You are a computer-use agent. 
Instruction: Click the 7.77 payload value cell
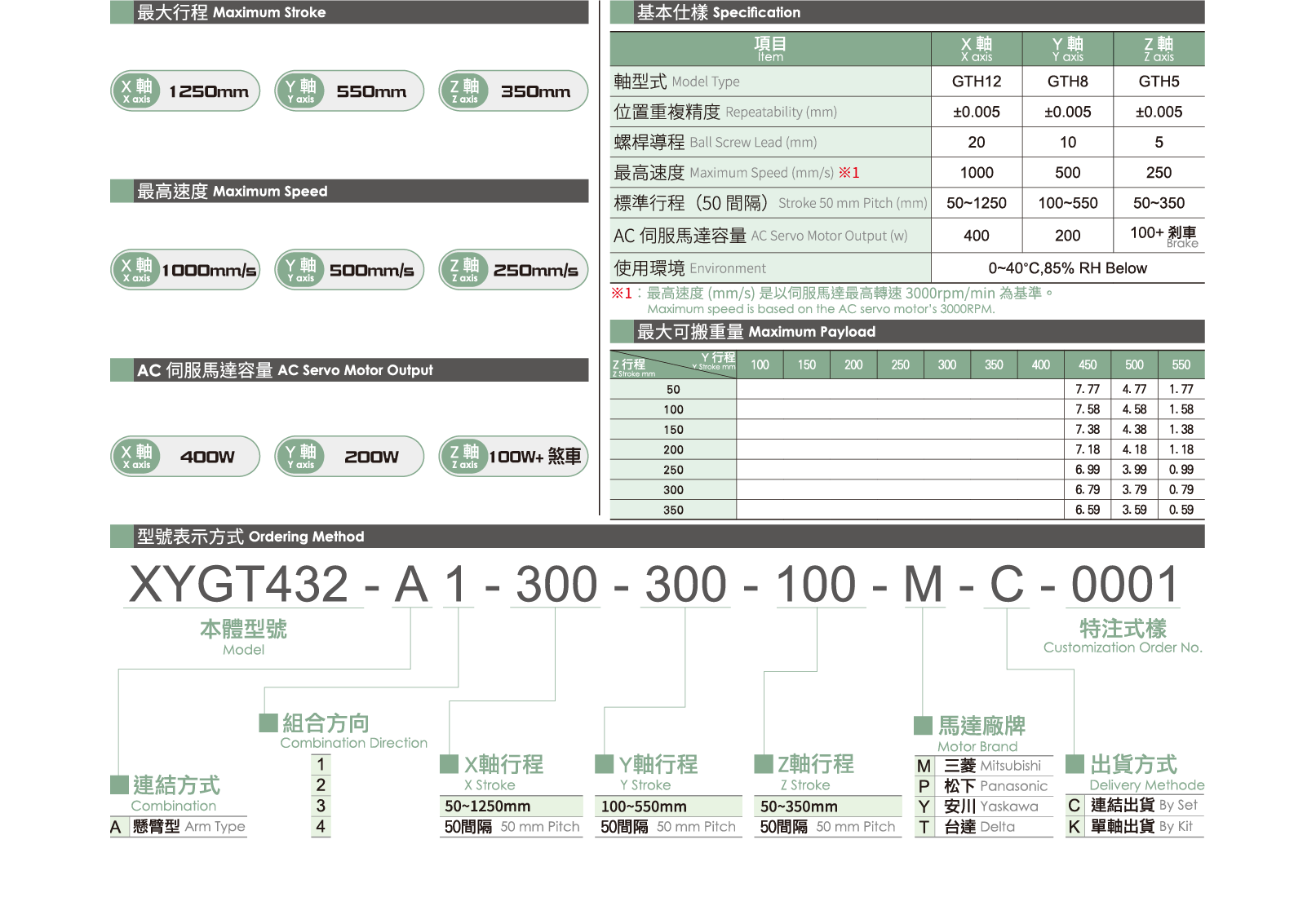[1087, 389]
